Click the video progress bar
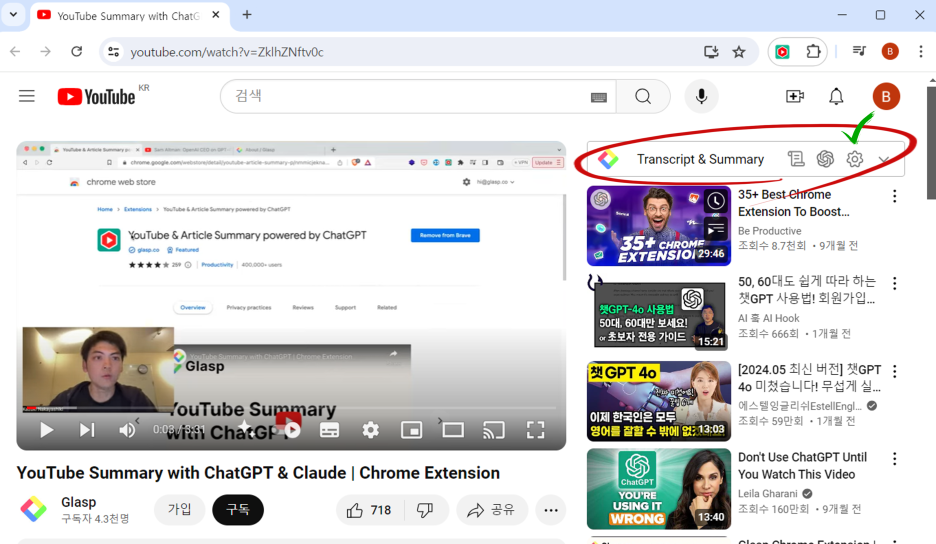936x544 pixels. click(x=290, y=408)
